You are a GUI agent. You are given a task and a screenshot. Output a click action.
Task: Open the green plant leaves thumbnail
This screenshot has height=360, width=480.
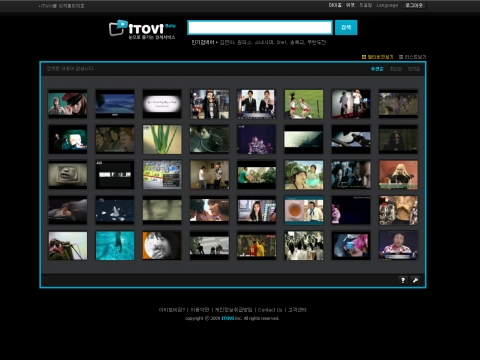pos(162,139)
